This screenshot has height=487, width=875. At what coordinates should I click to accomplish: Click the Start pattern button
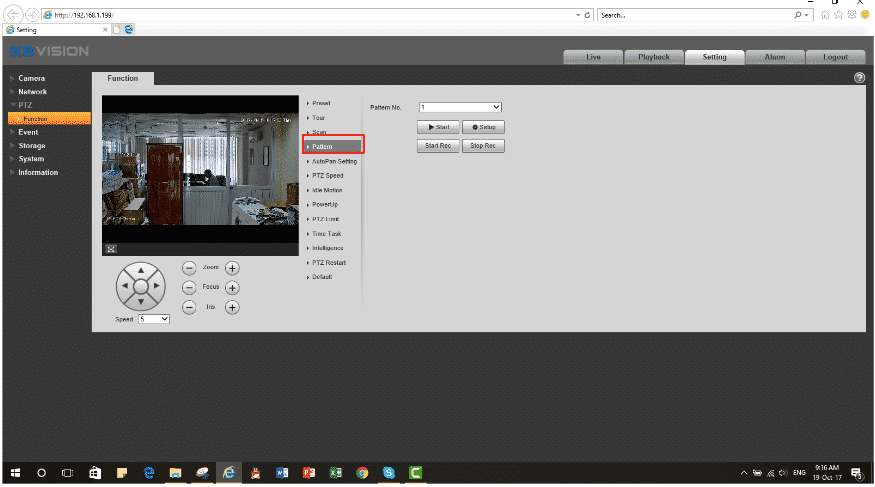[x=437, y=127]
